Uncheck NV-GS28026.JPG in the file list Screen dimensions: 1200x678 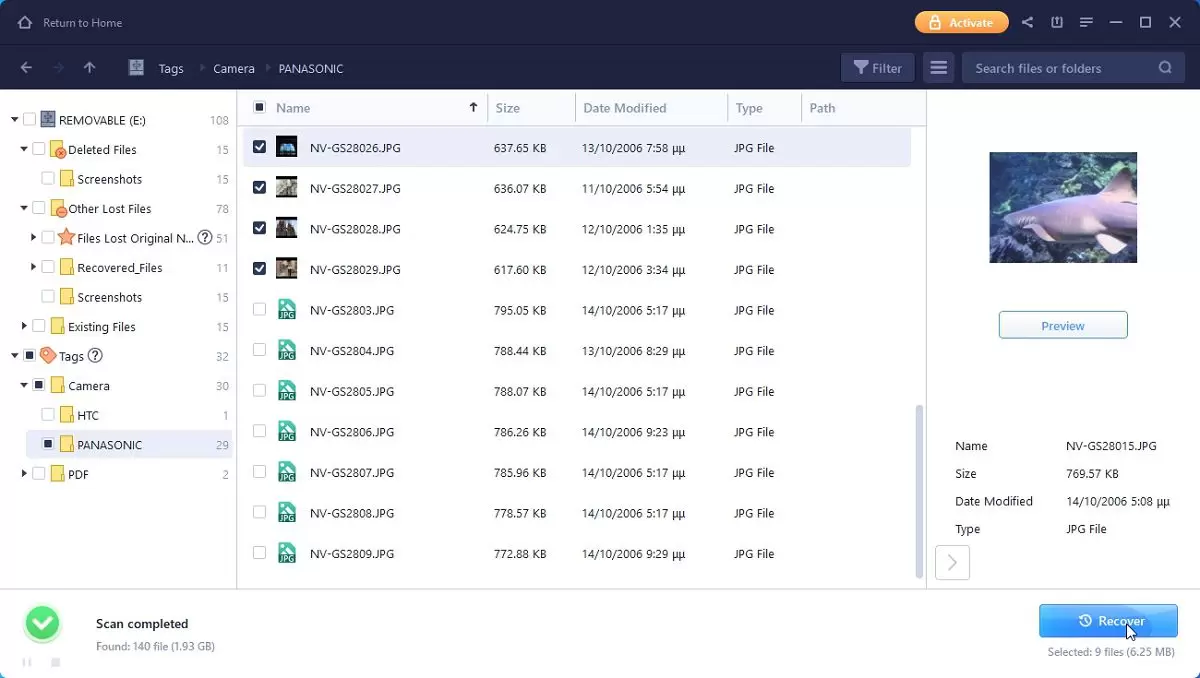[259, 147]
